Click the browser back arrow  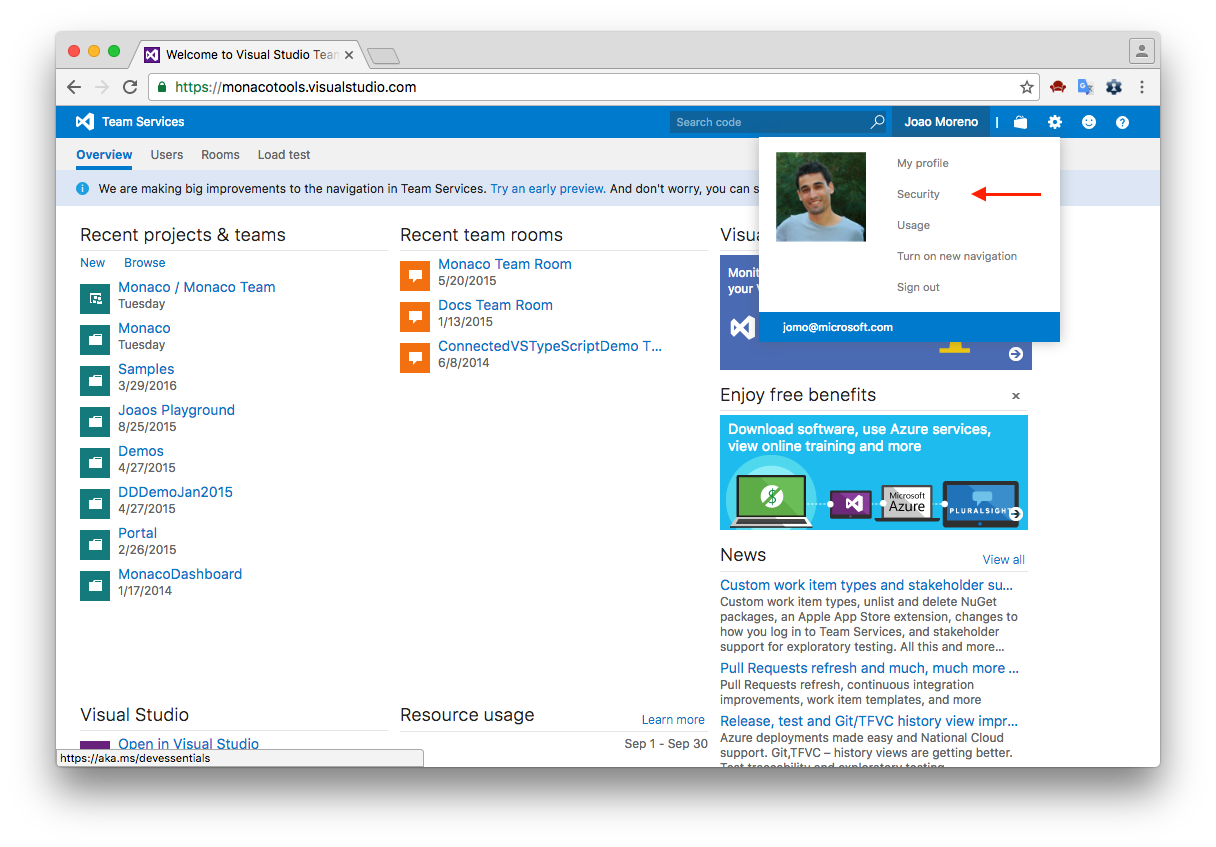(x=74, y=87)
